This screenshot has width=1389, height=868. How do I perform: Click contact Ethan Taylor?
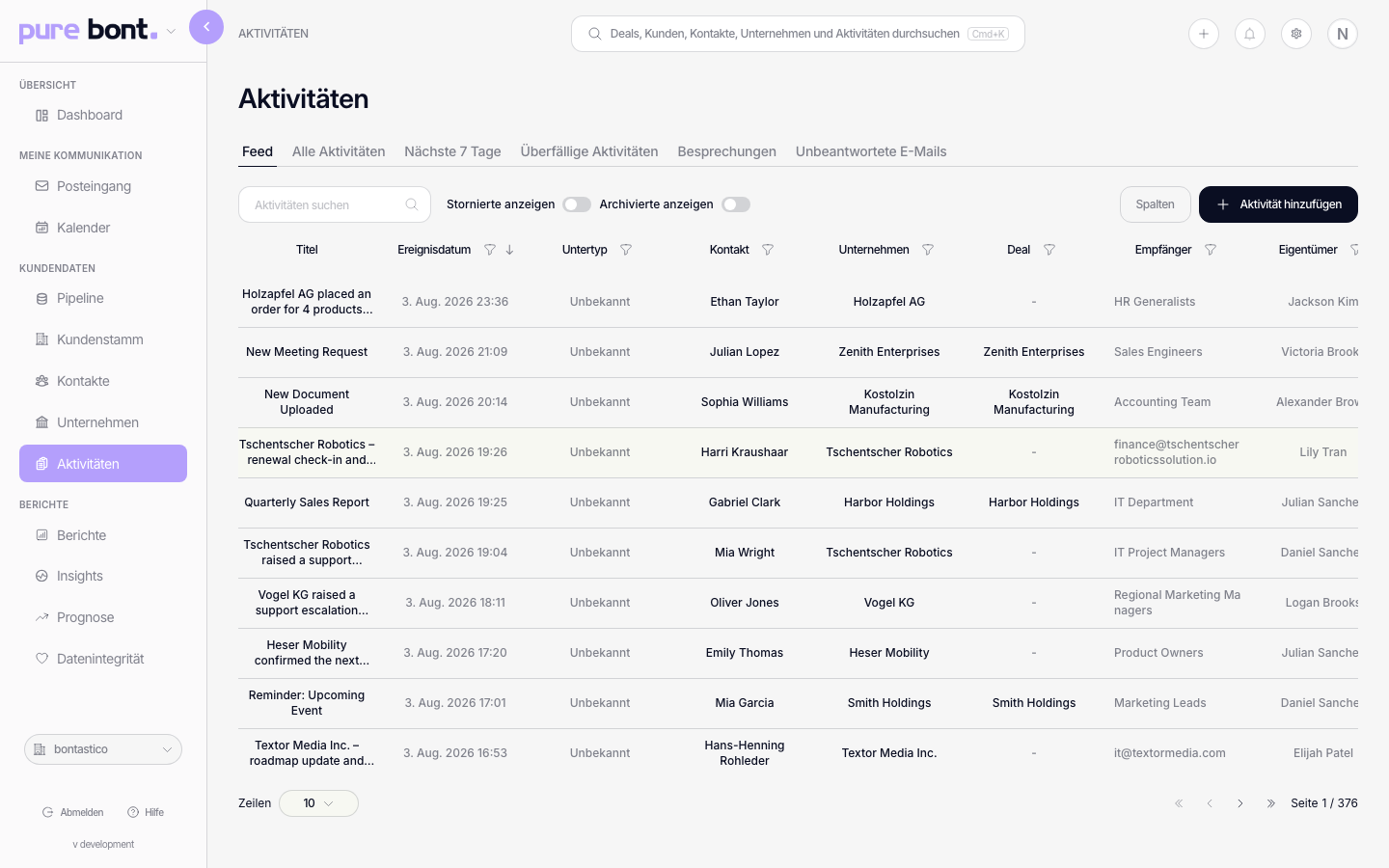click(x=745, y=302)
